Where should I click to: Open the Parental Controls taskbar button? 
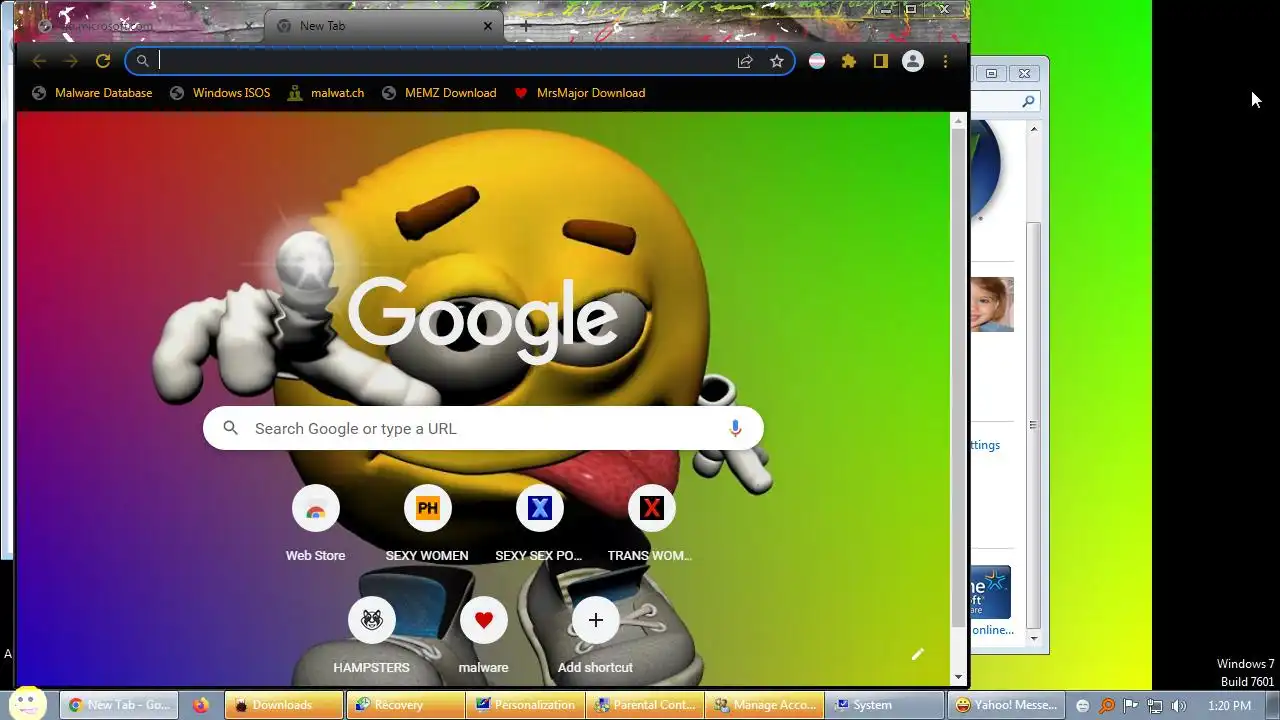pyautogui.click(x=646, y=705)
